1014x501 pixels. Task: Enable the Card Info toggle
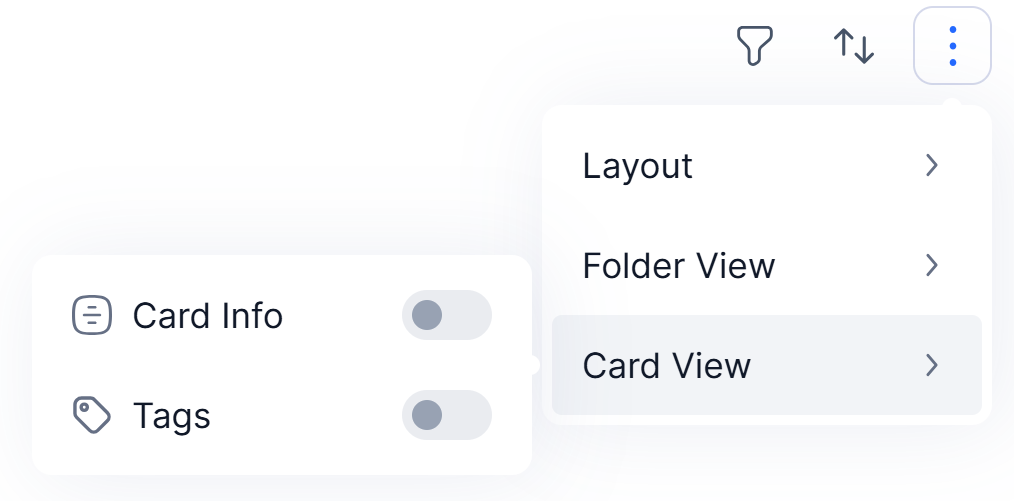pos(447,315)
